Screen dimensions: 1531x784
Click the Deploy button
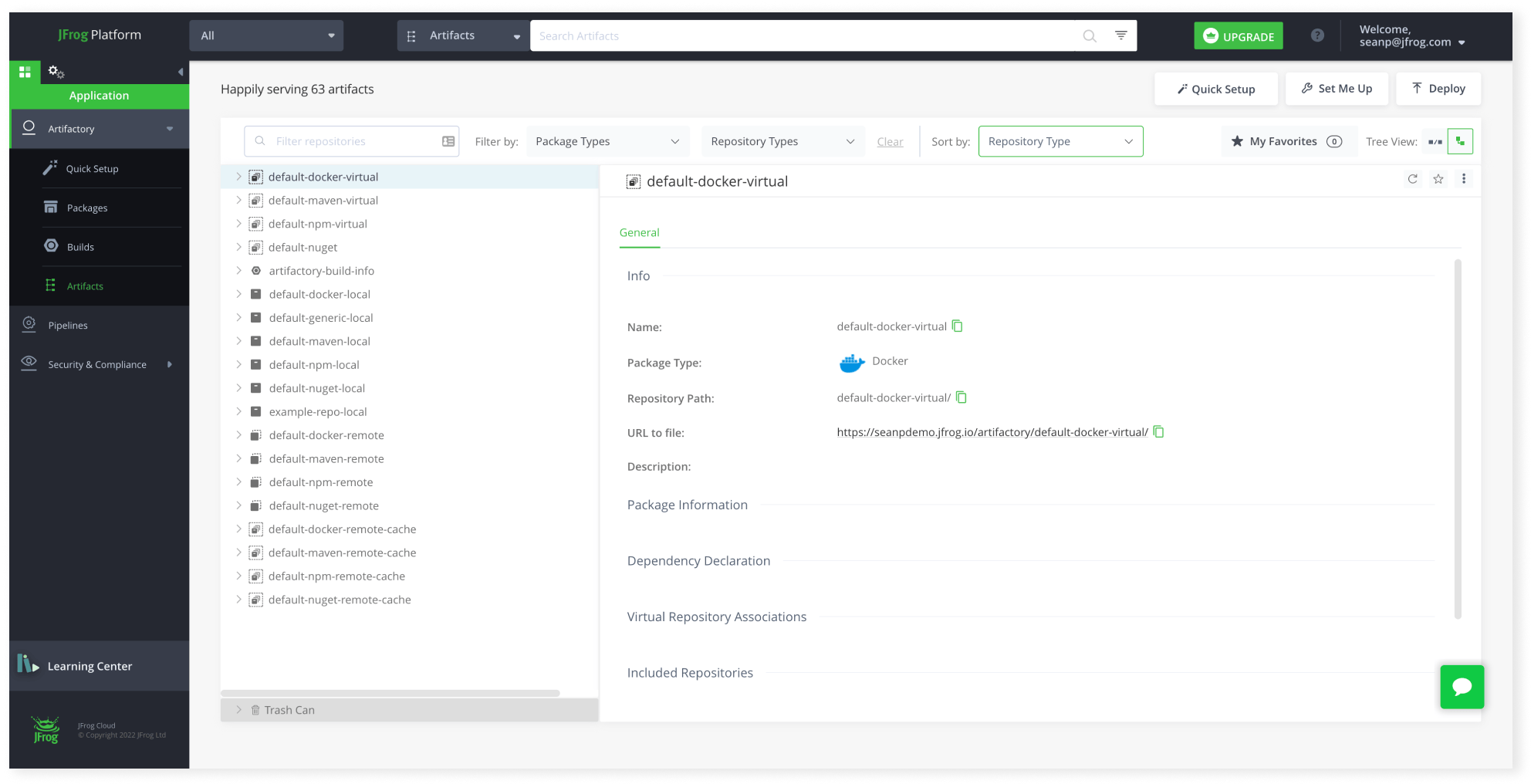click(x=1438, y=89)
